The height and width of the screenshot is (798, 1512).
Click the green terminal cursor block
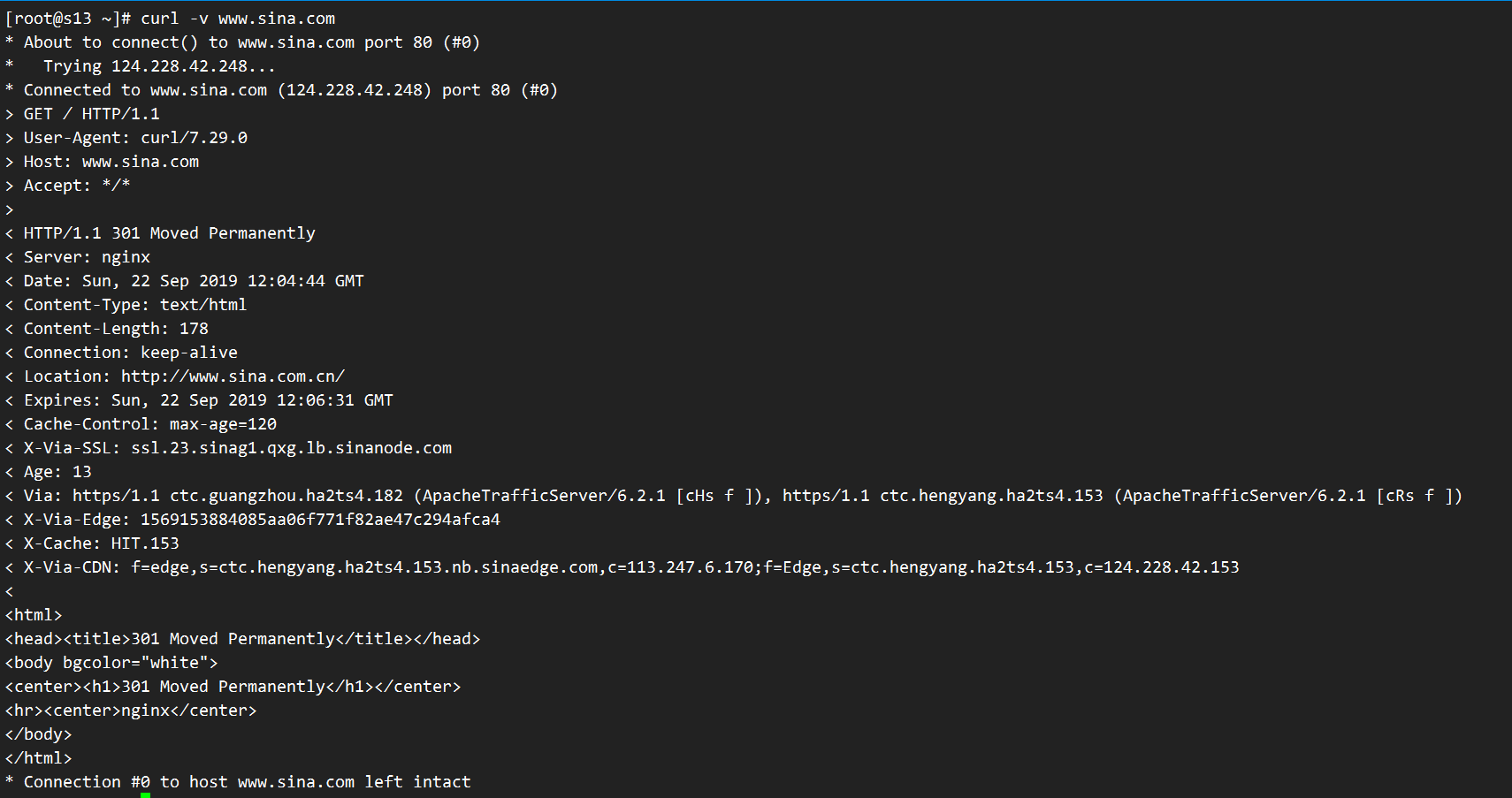pos(145,794)
